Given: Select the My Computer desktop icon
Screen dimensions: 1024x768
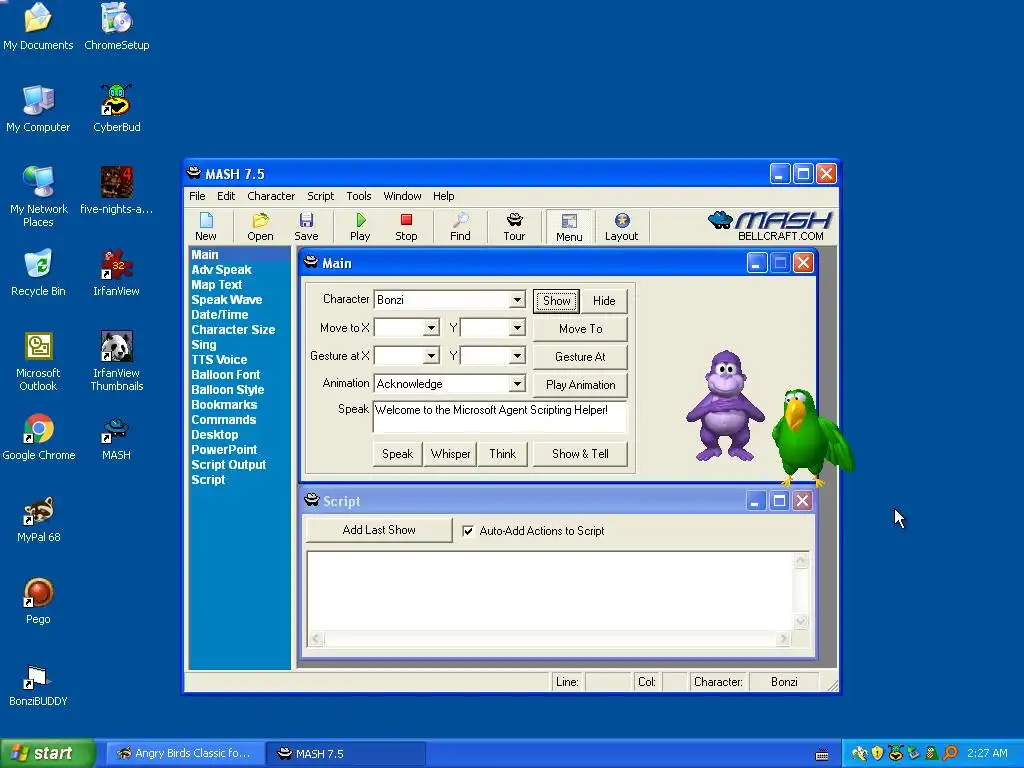Looking at the screenshot, I should [x=38, y=108].
